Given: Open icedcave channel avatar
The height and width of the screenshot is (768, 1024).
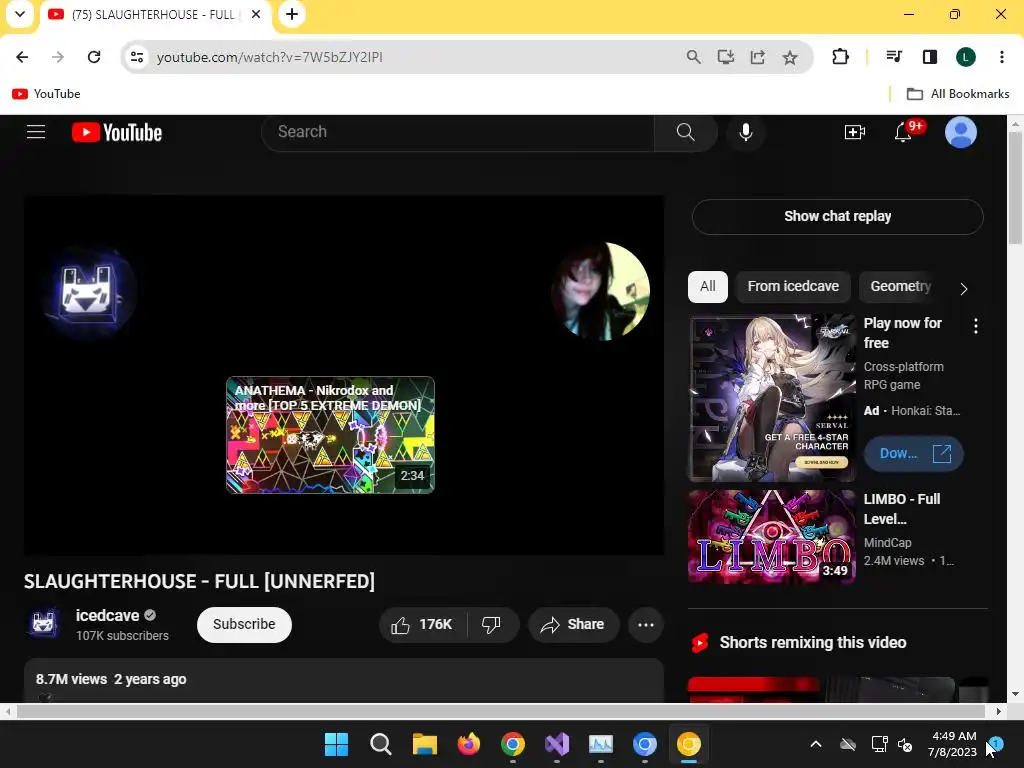Looking at the screenshot, I should pyautogui.click(x=43, y=624).
